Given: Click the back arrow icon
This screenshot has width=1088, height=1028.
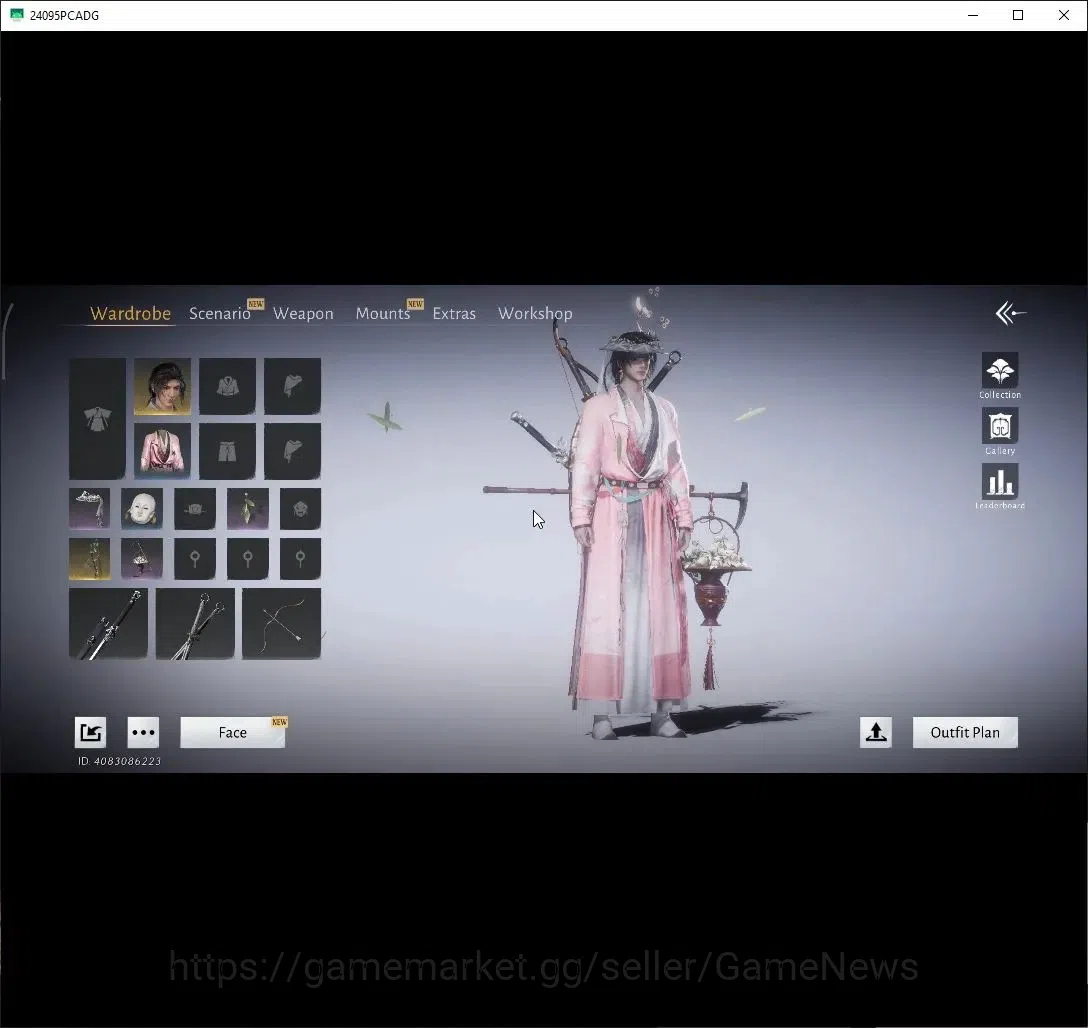Looking at the screenshot, I should pyautogui.click(x=1010, y=314).
